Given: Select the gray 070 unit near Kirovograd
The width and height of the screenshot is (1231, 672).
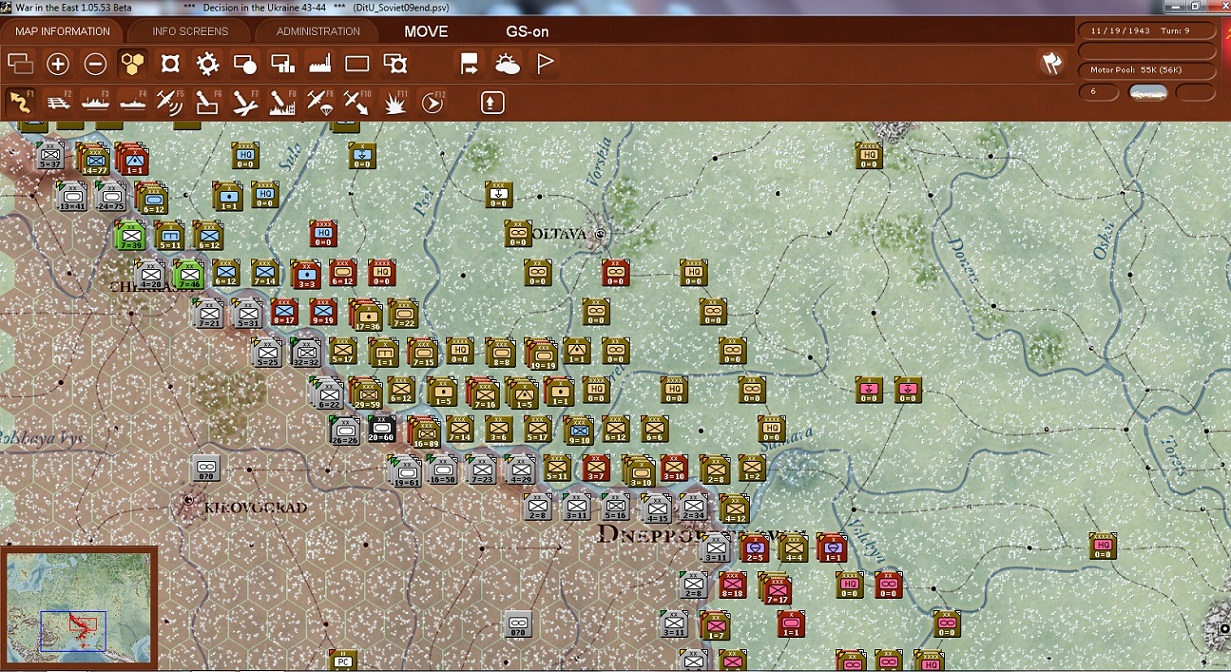Looking at the screenshot, I should click(206, 469).
